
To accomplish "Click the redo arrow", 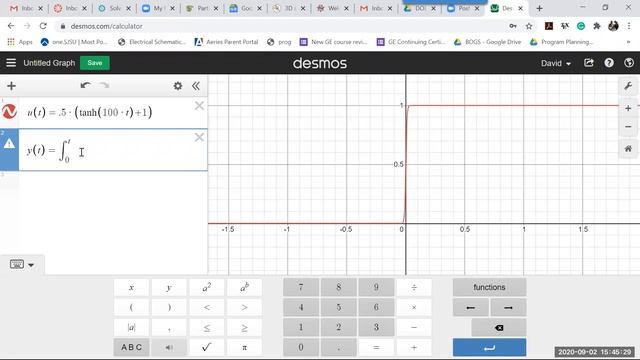I will [104, 85].
